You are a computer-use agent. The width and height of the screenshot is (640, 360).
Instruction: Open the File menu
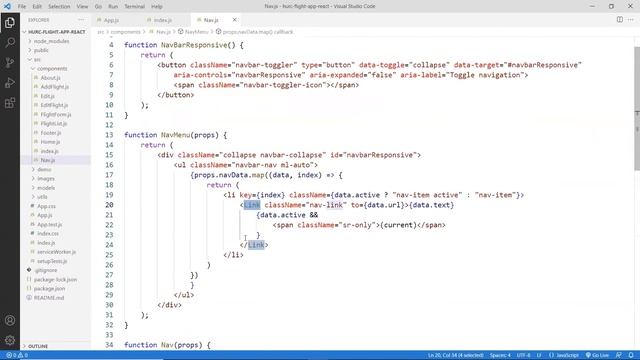pos(22,6)
